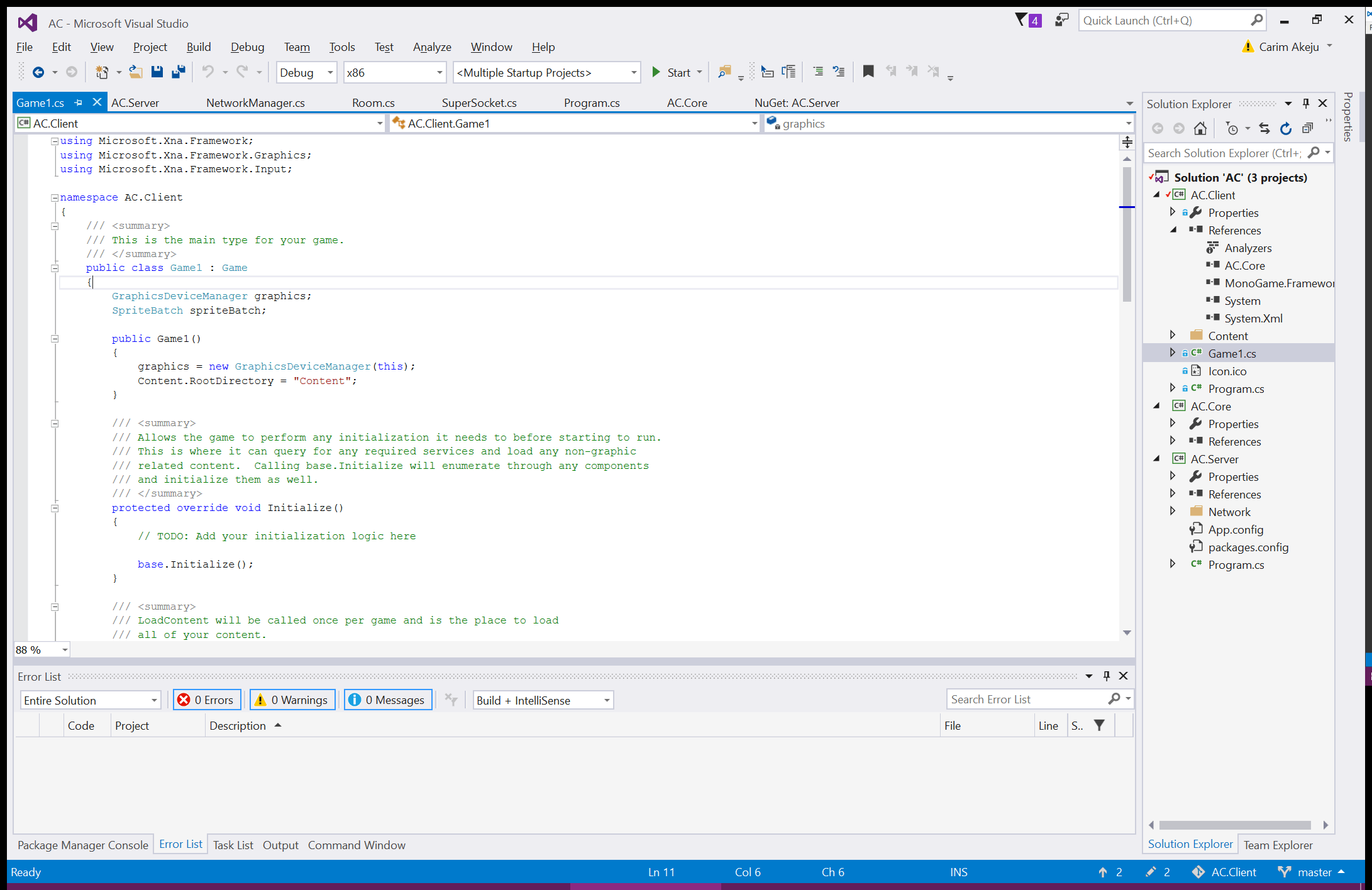Image resolution: width=1372 pixels, height=890 pixels.
Task: Open the Build menu
Action: coord(199,47)
